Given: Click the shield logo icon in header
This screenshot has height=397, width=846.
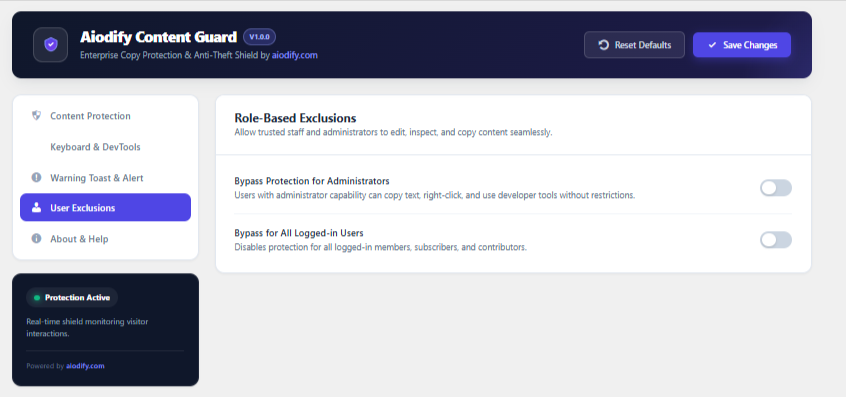Looking at the screenshot, I should (x=51, y=45).
